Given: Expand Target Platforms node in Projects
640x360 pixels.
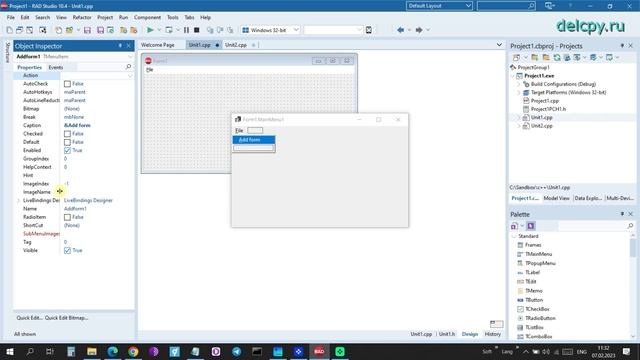Looking at the screenshot, I should (x=519, y=93).
